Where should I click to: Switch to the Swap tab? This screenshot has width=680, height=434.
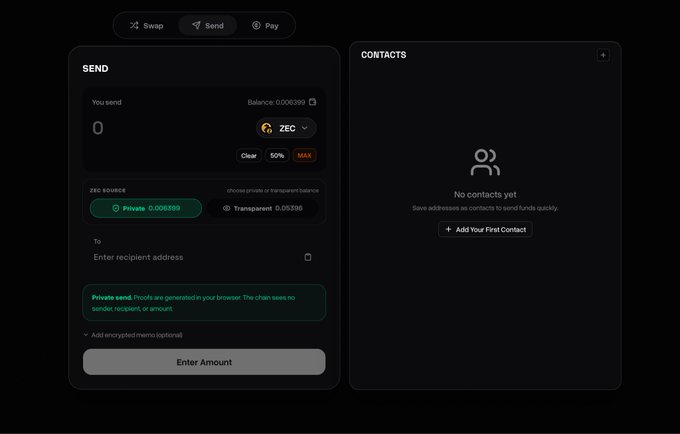pos(147,26)
